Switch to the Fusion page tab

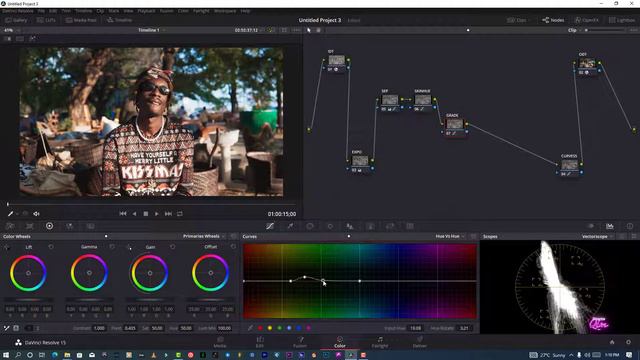[300, 342]
